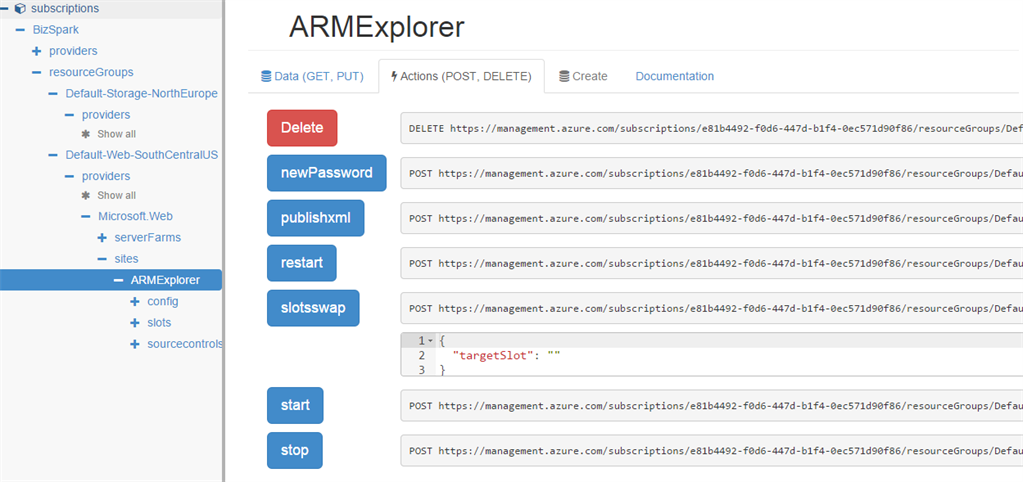Screen dimensions: 1023x482
Task: Click the slotsswap action button
Action: click(x=312, y=308)
